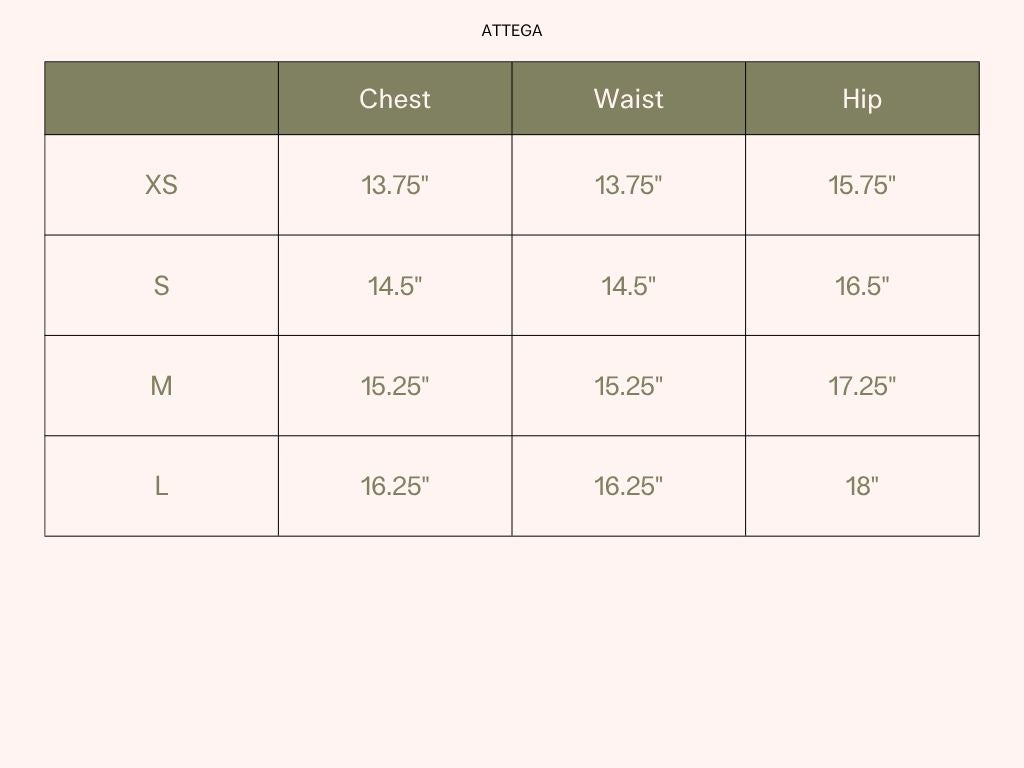
Task: Select the Waist column header
Action: (x=628, y=99)
